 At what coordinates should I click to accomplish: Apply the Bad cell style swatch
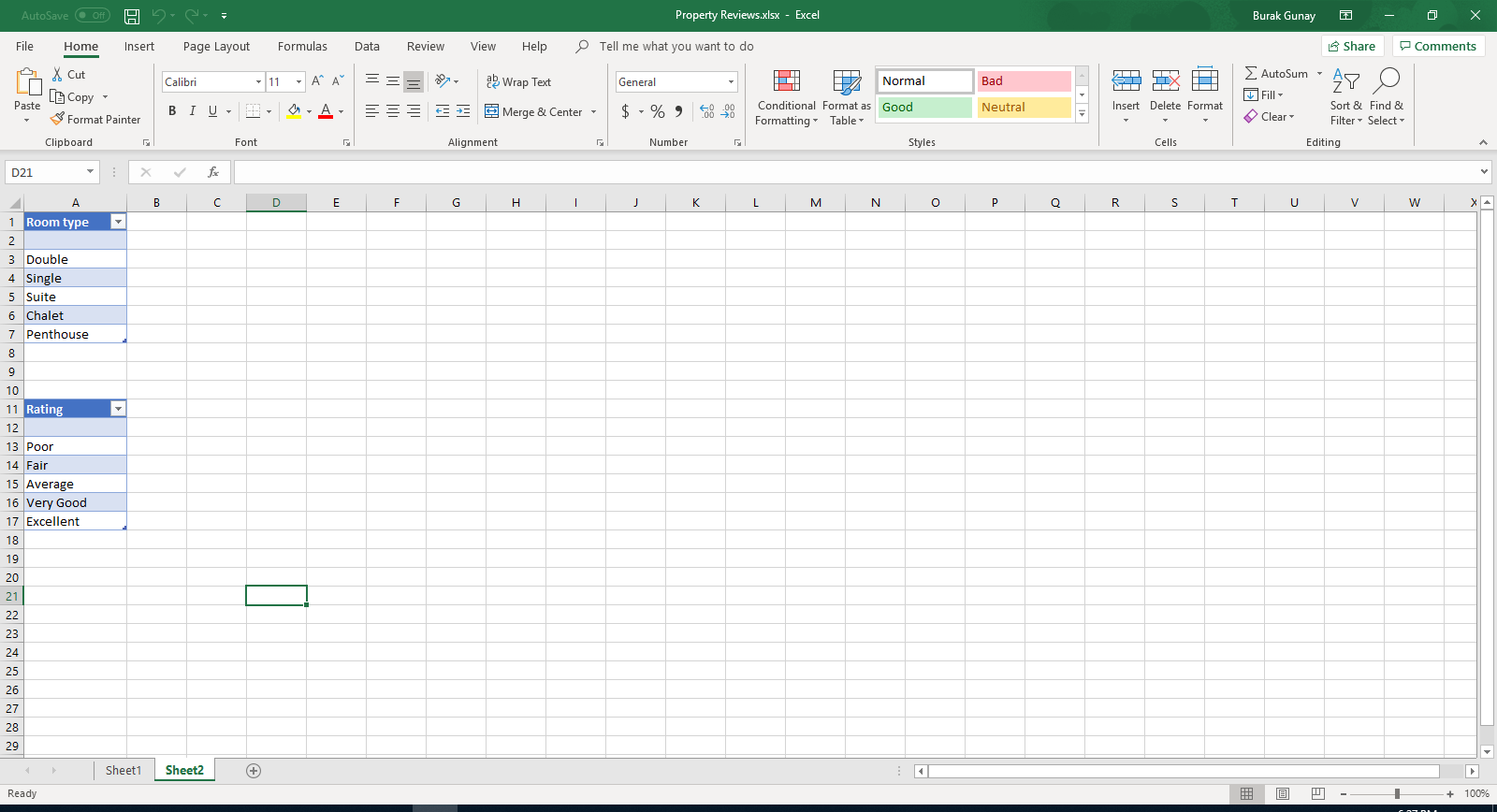[1024, 81]
